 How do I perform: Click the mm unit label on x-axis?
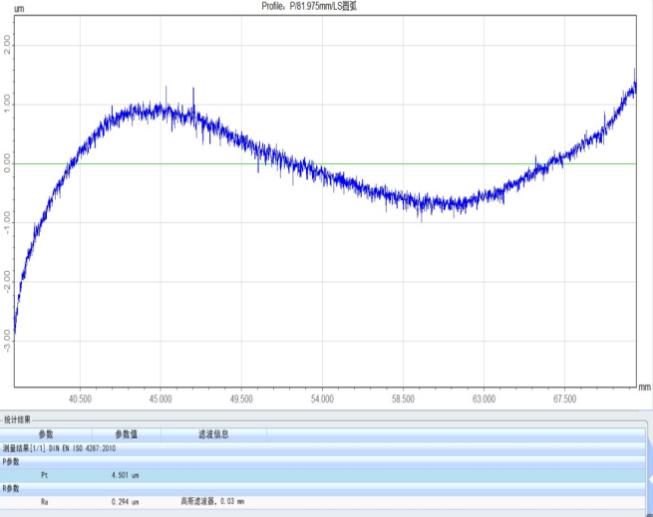pyautogui.click(x=645, y=387)
